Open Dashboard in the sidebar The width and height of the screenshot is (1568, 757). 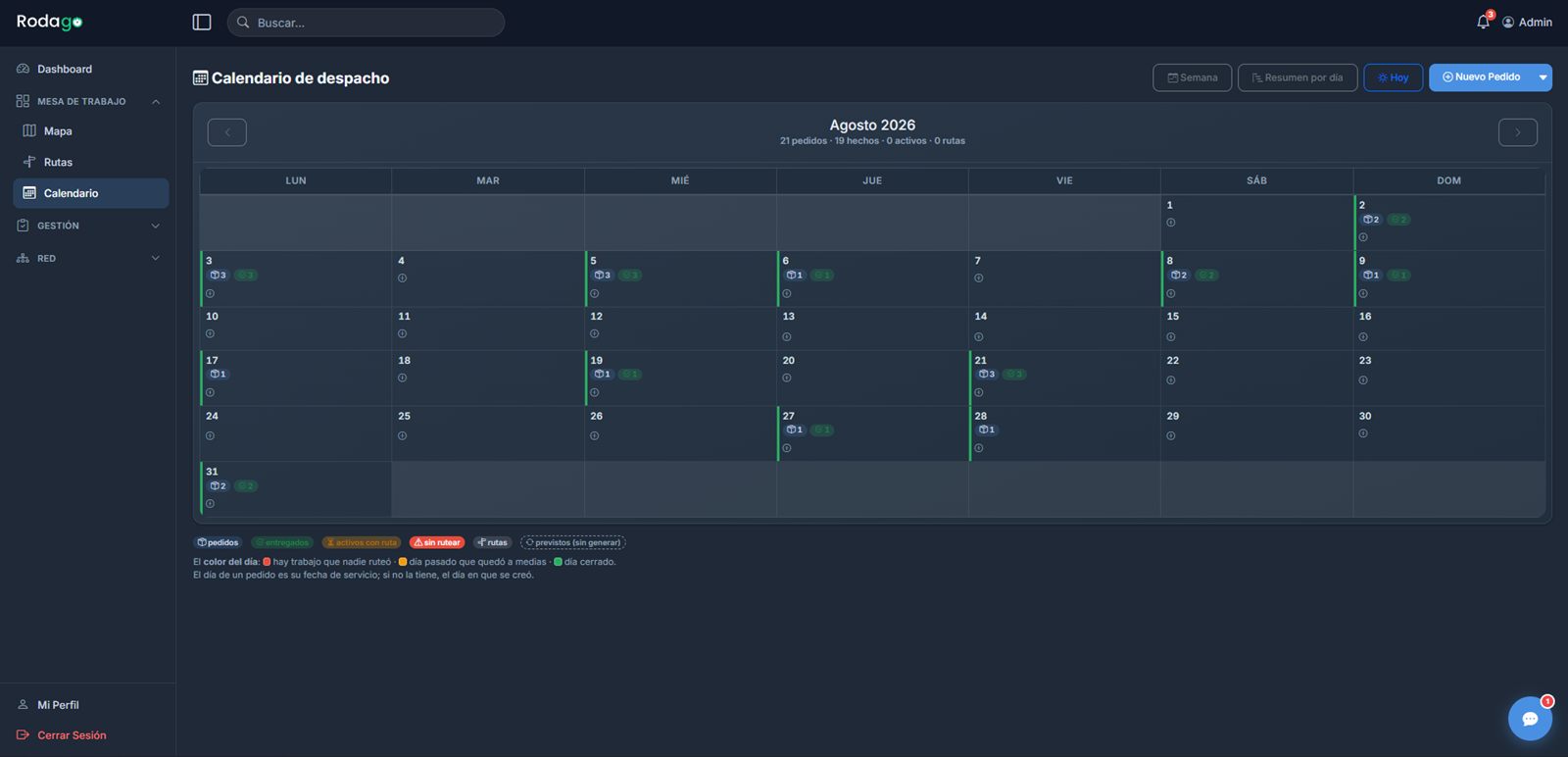[x=88, y=69]
